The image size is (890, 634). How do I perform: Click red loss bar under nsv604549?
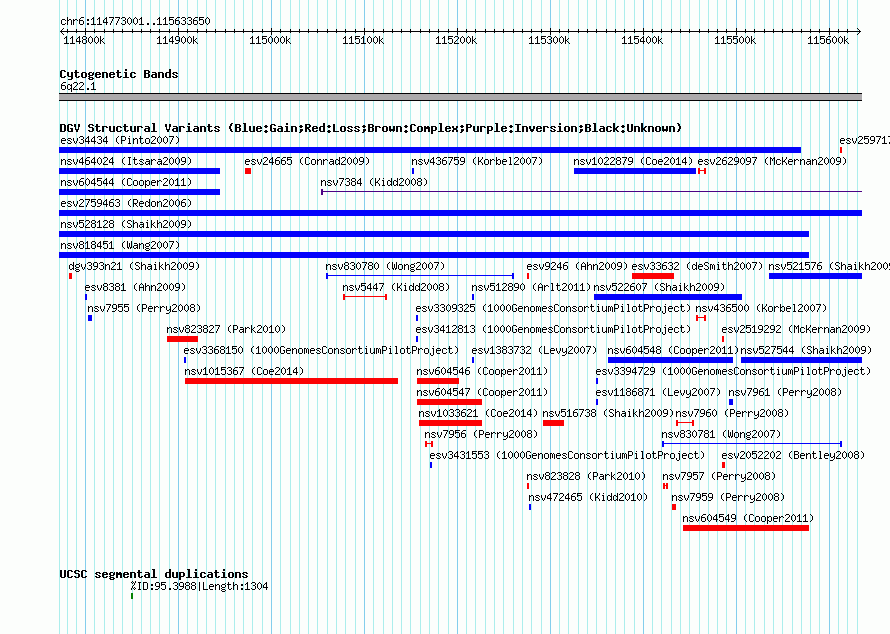pyautogui.click(x=746, y=528)
